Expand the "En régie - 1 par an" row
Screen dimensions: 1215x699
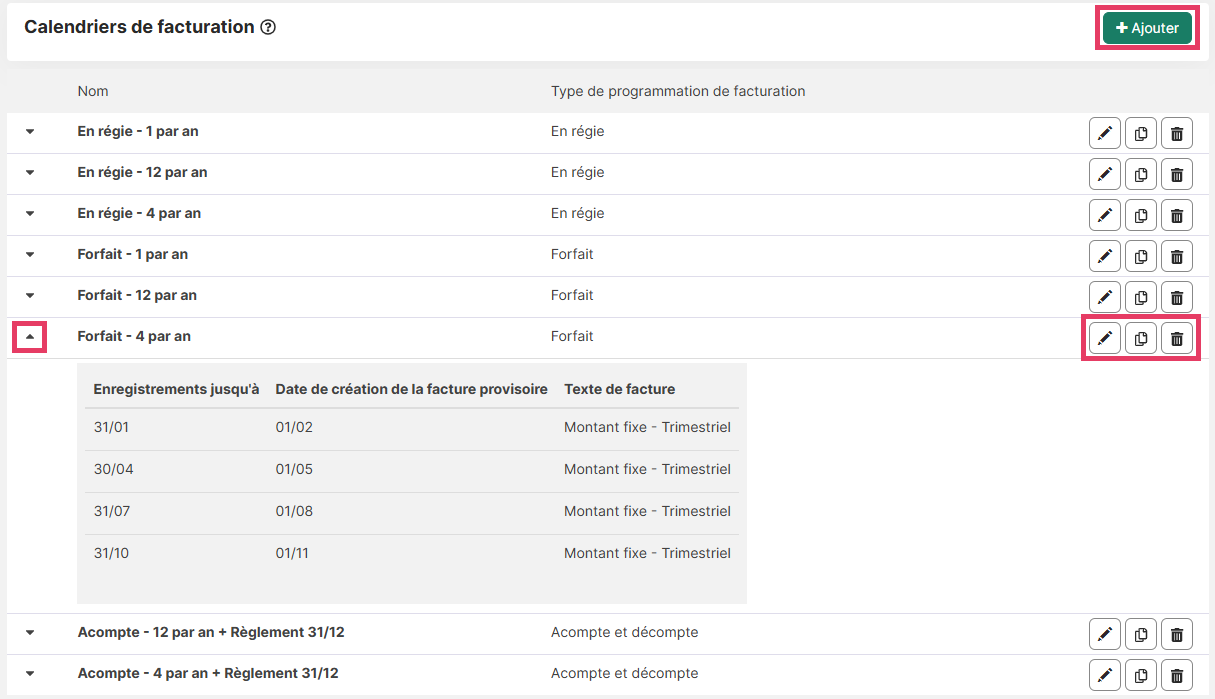pos(30,132)
